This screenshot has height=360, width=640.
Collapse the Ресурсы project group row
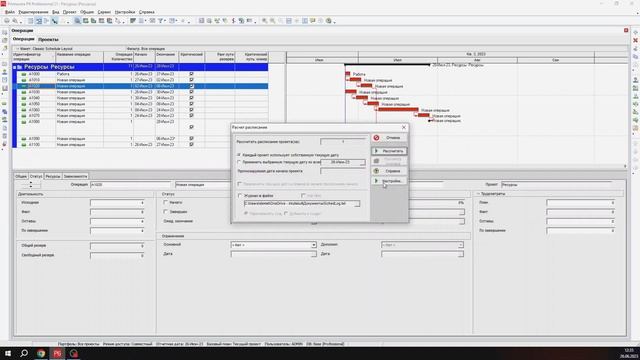click(x=15, y=67)
